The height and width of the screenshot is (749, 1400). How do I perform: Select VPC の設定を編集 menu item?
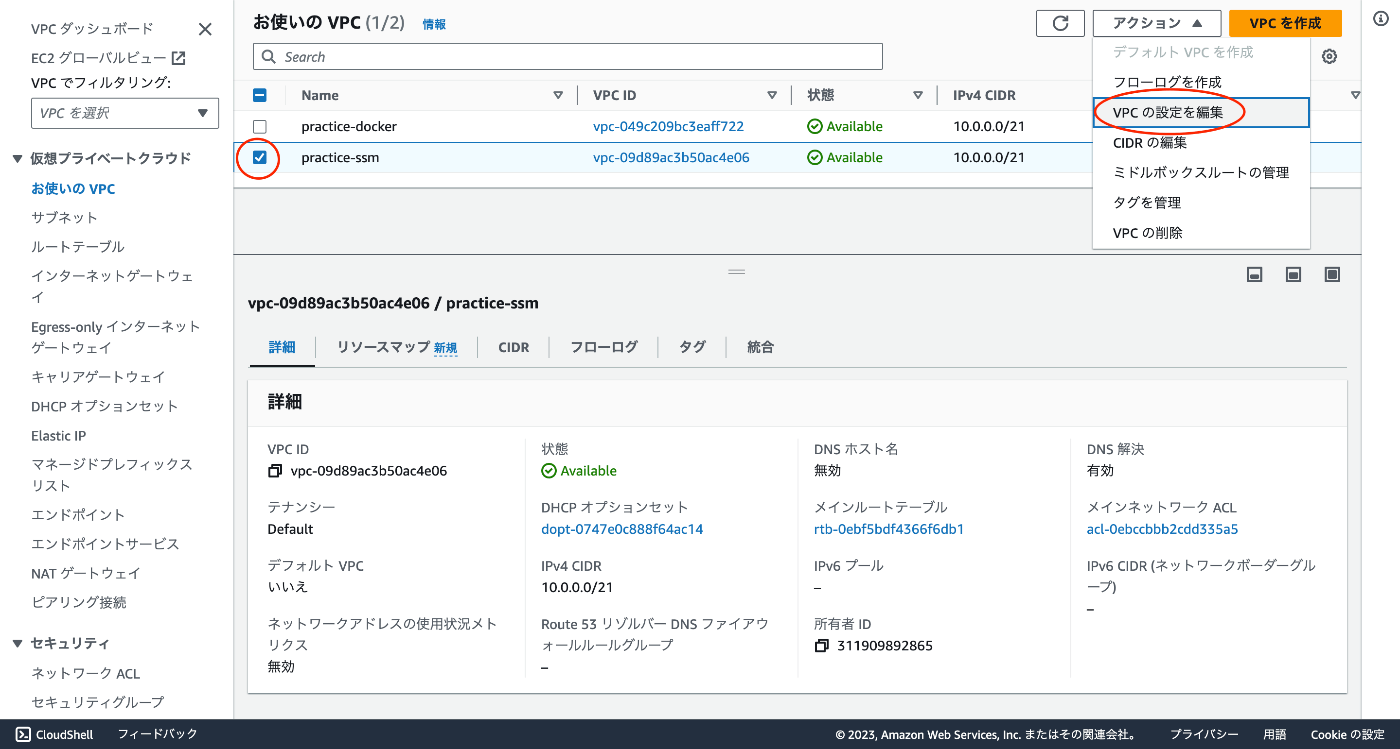point(1201,112)
